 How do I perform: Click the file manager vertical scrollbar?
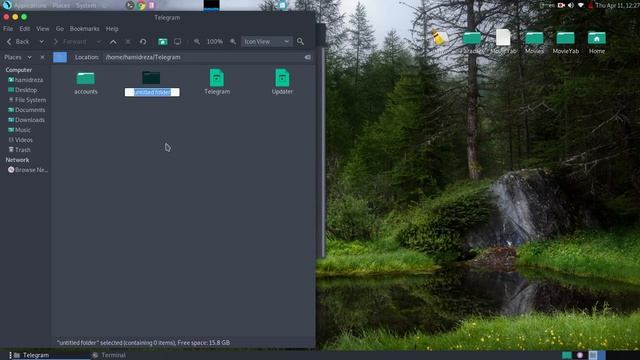click(323, 153)
